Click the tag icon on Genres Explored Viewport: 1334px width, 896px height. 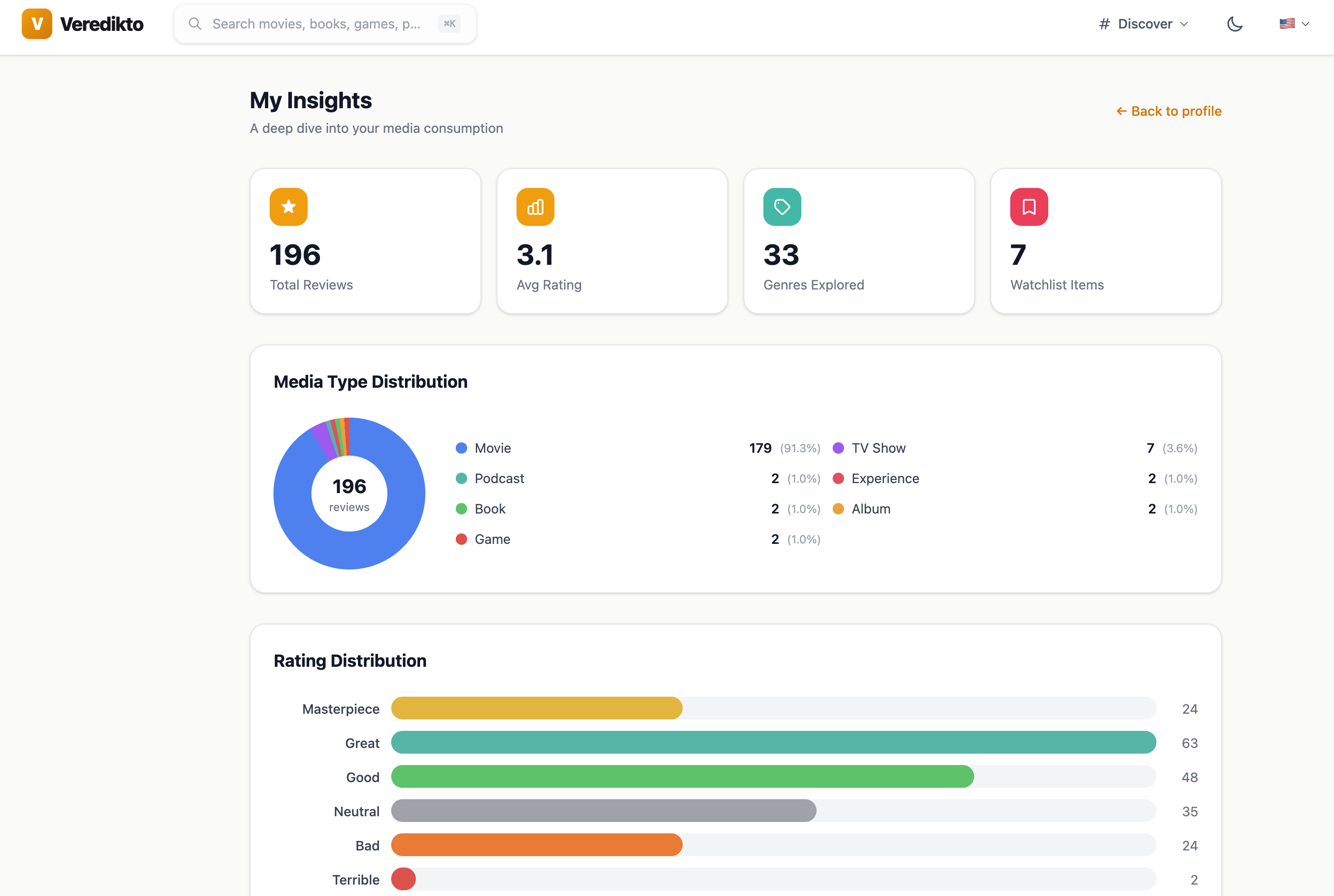tap(781, 207)
